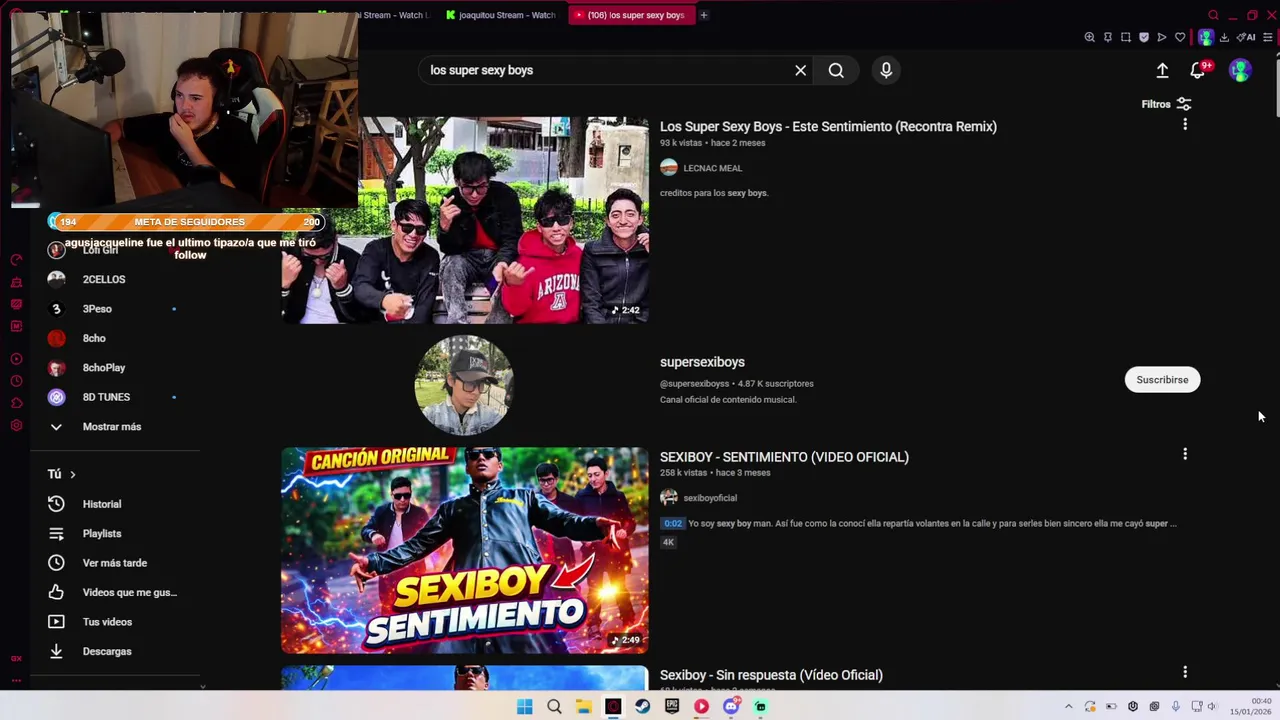Open the browser profile avatar in toolbar

click(1206, 37)
